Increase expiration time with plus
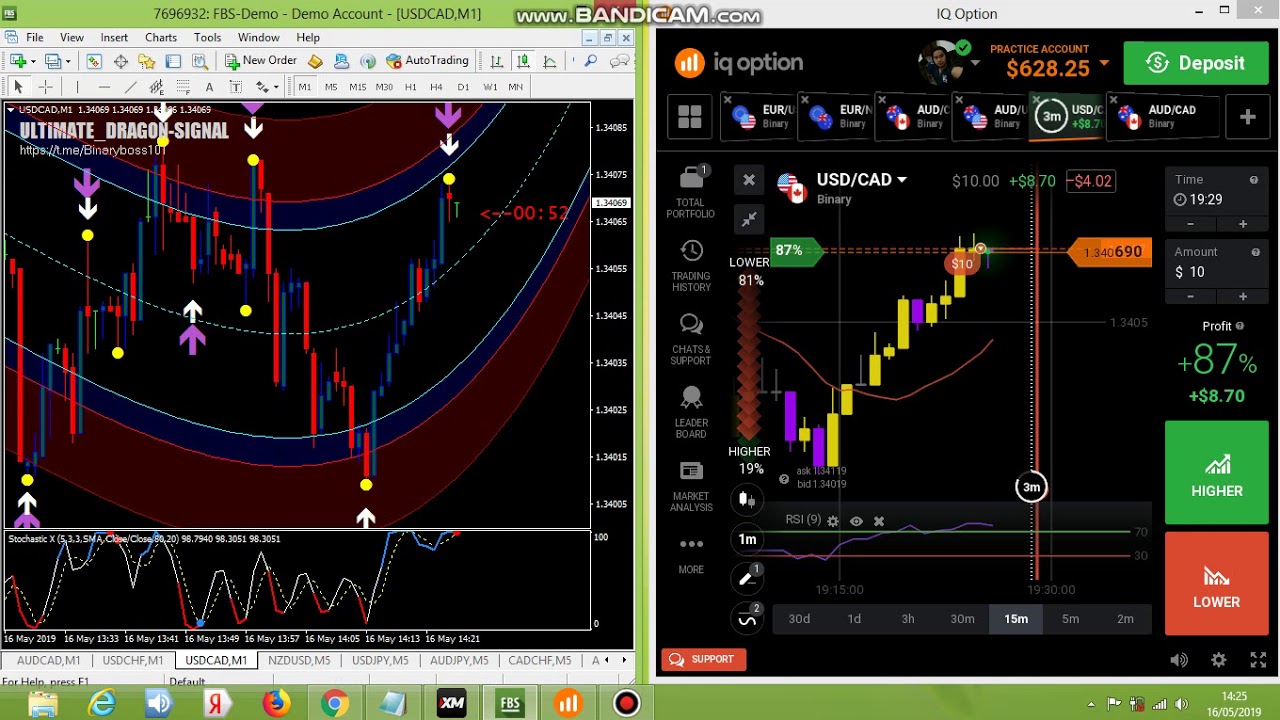 point(1243,224)
